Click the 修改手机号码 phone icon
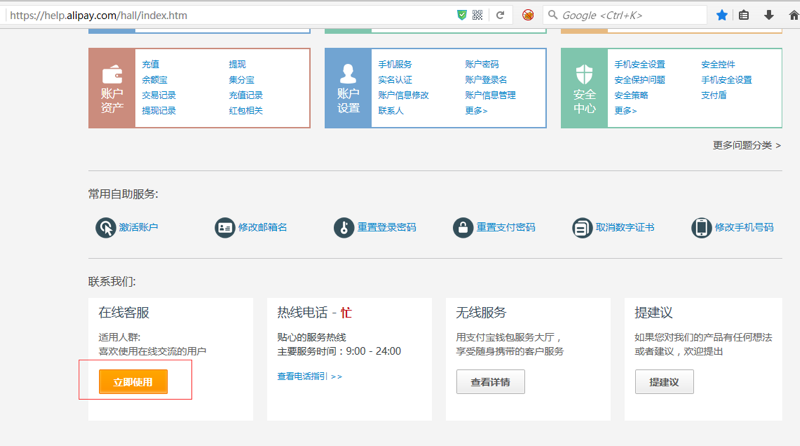 click(702, 228)
